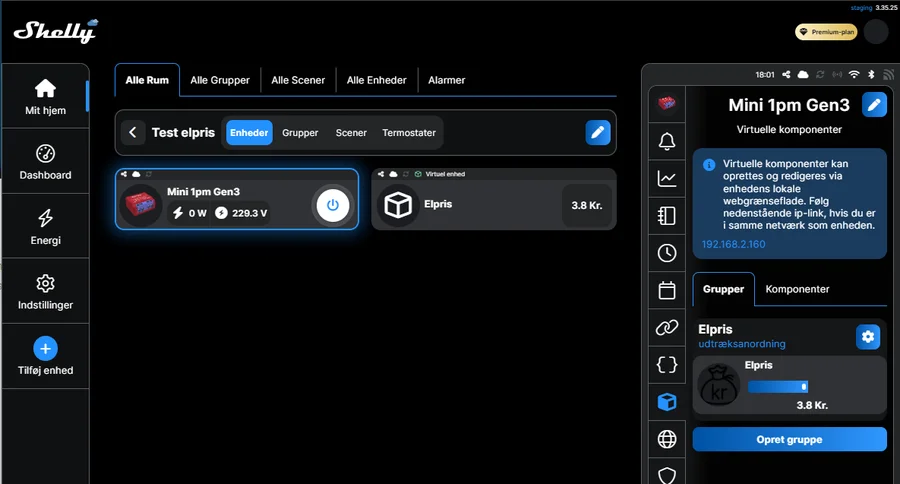Open the Energi section
The width and height of the screenshot is (900, 484).
pos(45,226)
